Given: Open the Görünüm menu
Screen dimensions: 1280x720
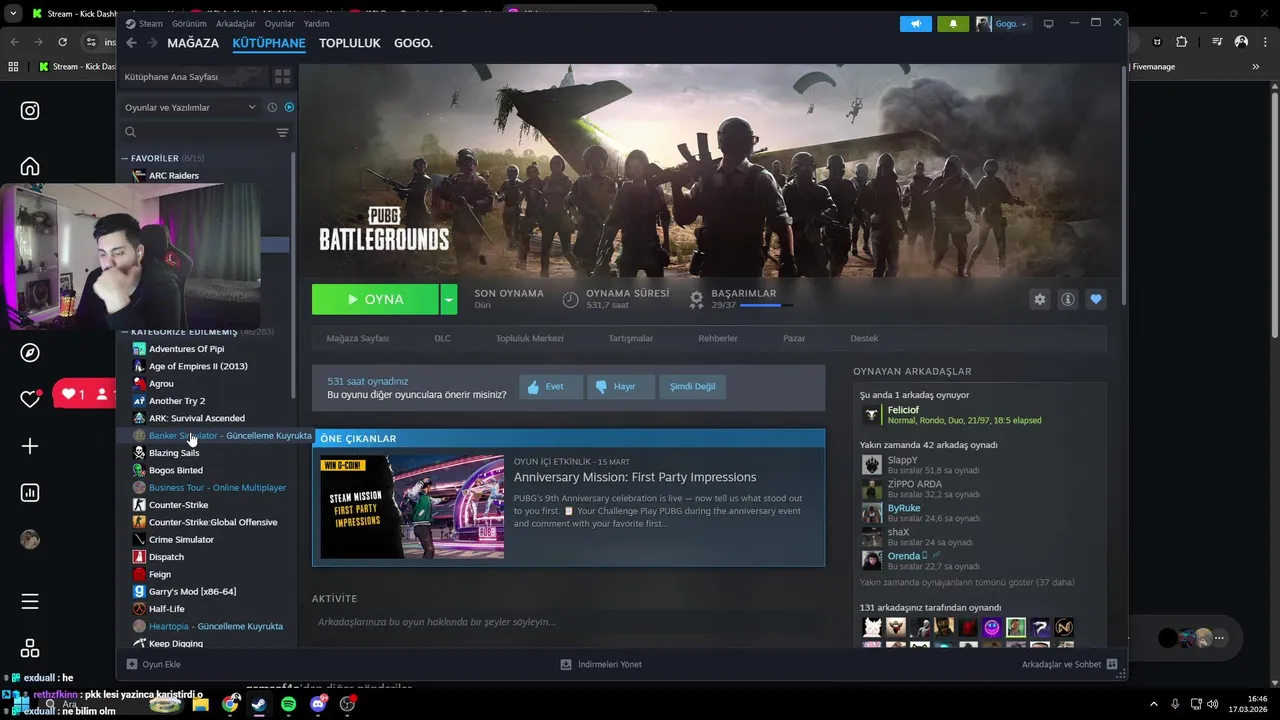Looking at the screenshot, I should (x=189, y=23).
